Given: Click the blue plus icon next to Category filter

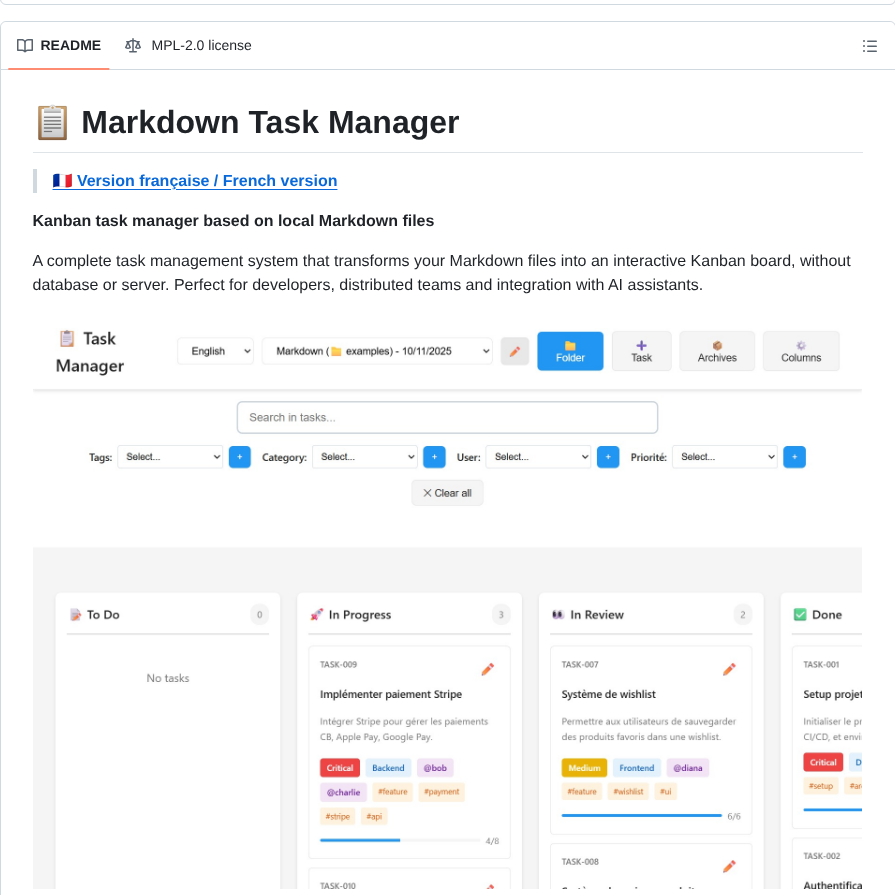Looking at the screenshot, I should [x=434, y=456].
